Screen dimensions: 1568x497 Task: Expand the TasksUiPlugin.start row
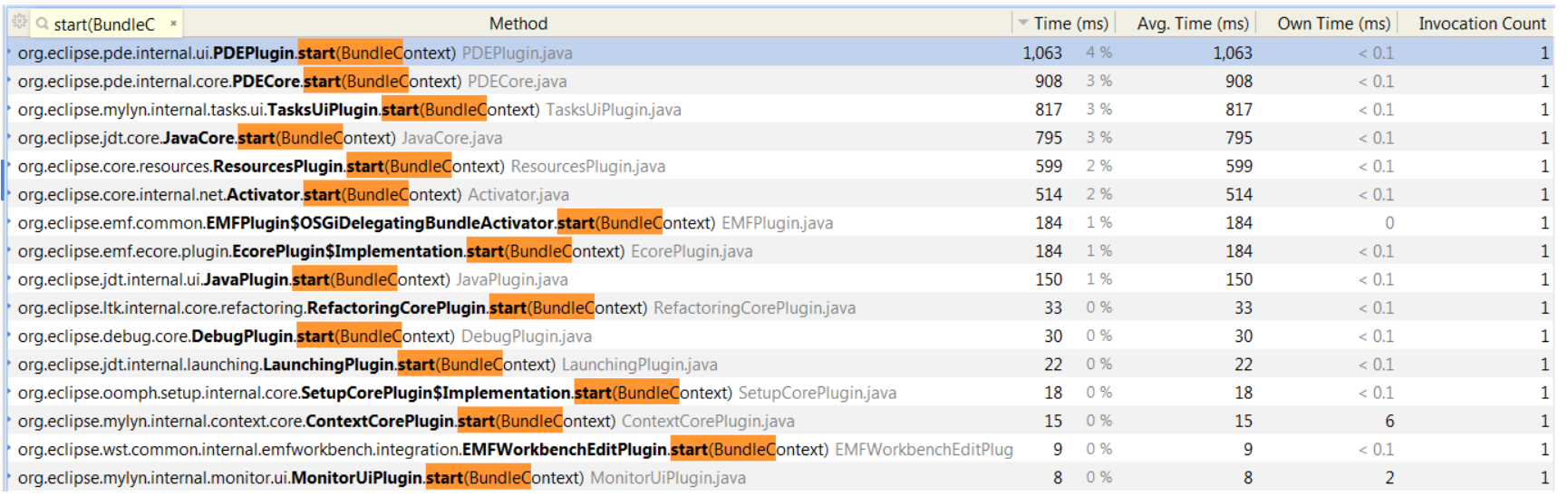click(10, 109)
